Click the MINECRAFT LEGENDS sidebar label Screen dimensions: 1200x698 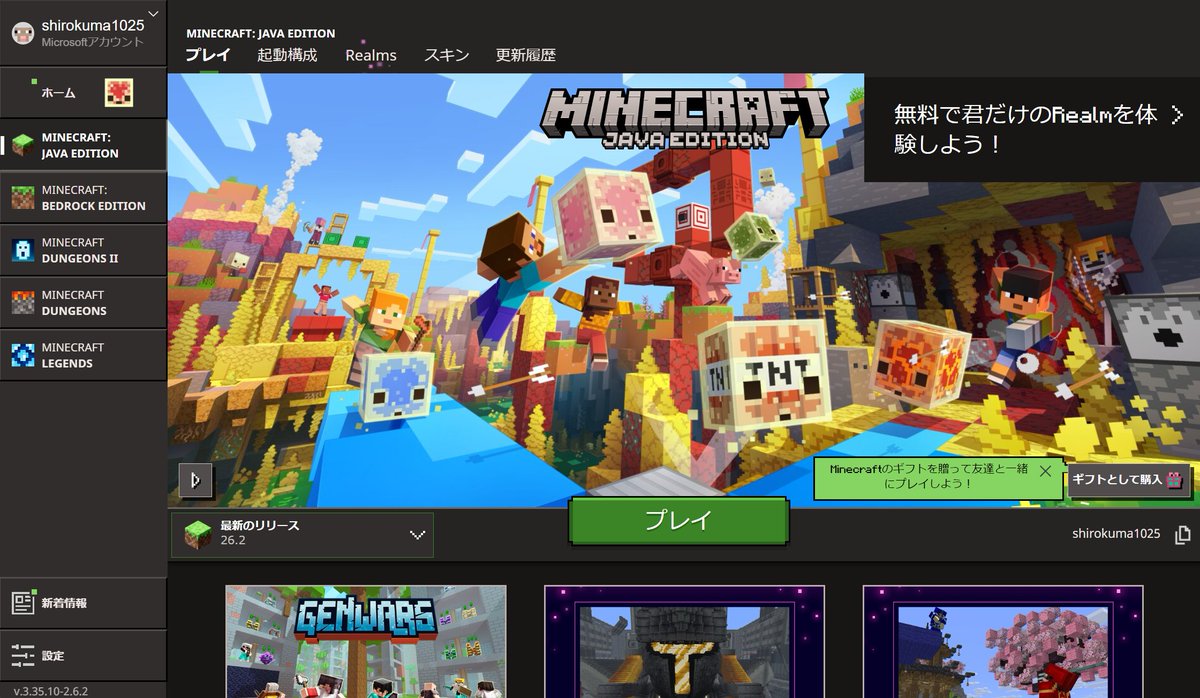[73, 355]
